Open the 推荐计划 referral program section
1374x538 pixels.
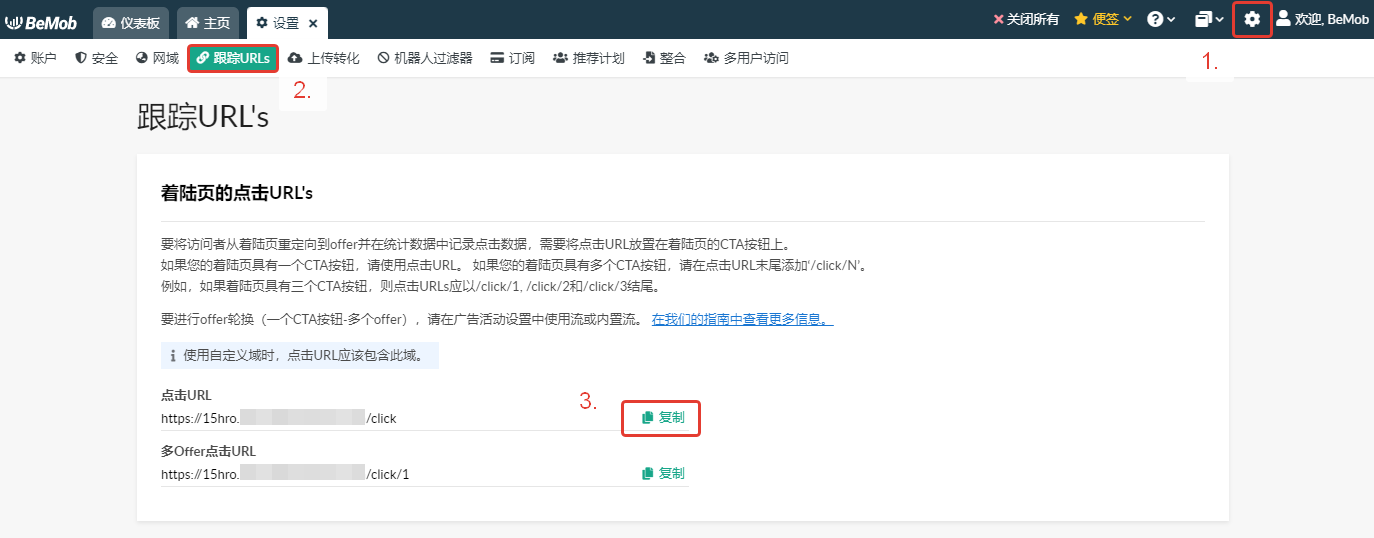pyautogui.click(x=589, y=58)
